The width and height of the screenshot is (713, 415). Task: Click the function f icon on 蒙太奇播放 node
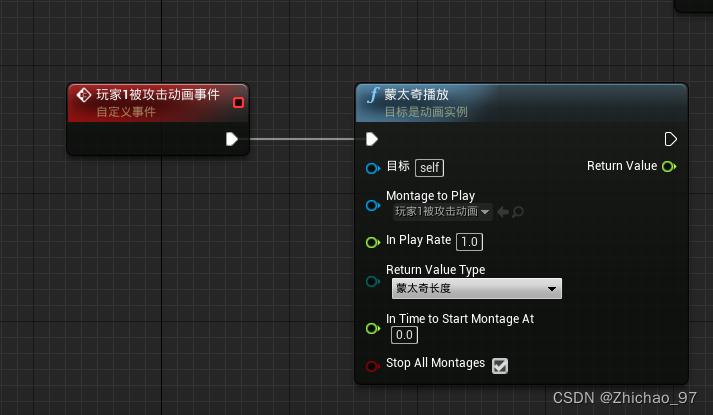[373, 95]
